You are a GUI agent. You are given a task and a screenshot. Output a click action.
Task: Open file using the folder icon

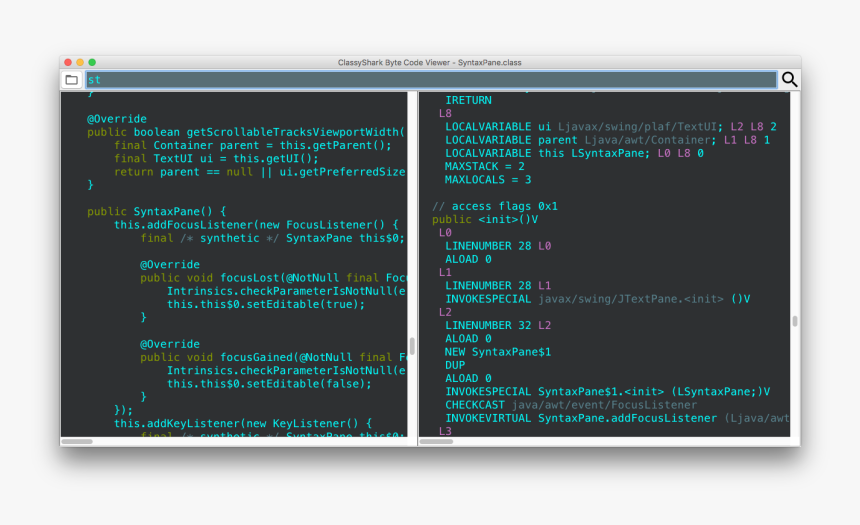coord(71,80)
